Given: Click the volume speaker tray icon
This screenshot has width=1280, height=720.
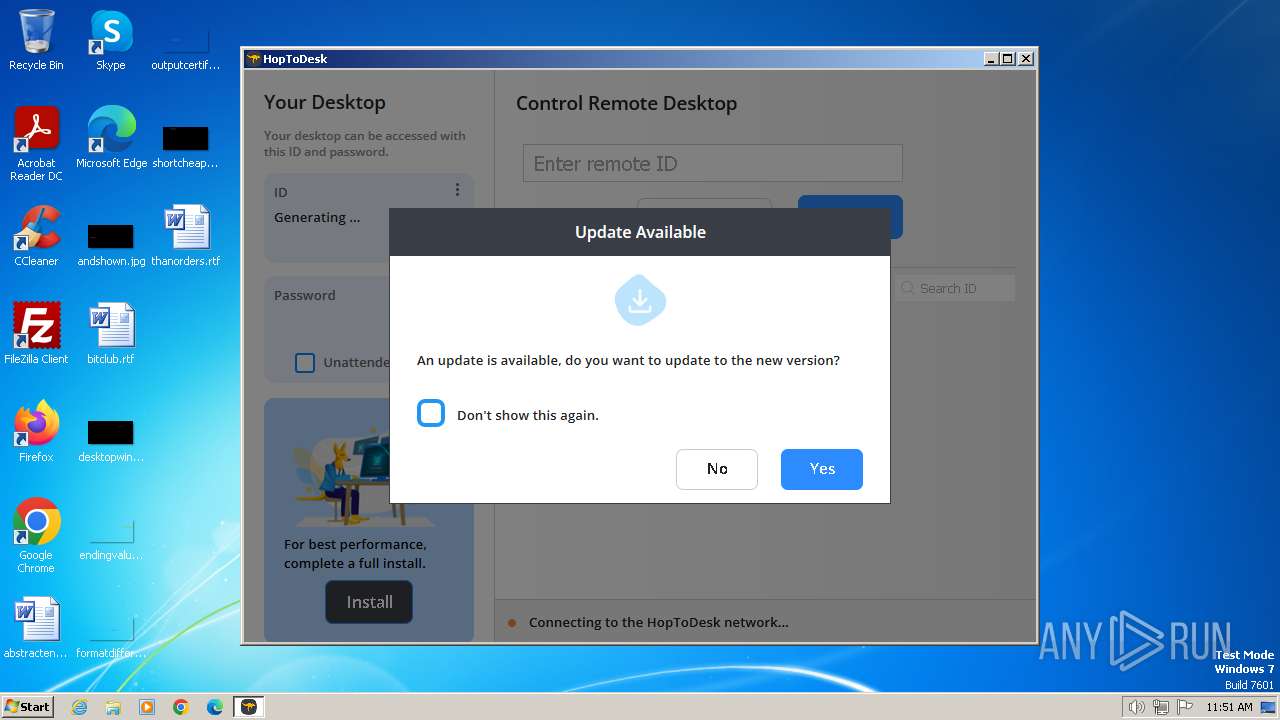Looking at the screenshot, I should pos(1137,707).
